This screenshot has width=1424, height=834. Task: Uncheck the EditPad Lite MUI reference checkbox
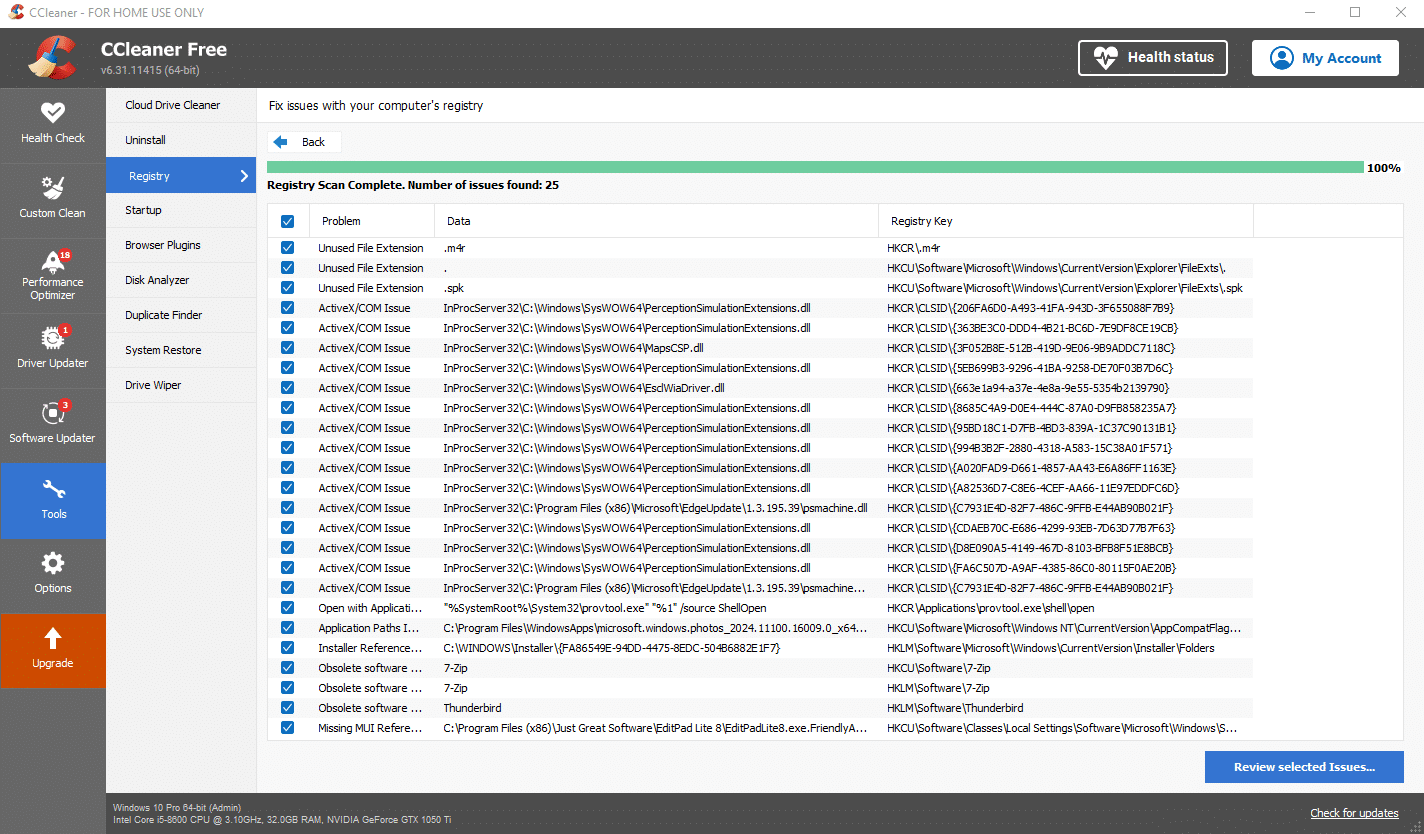click(288, 728)
